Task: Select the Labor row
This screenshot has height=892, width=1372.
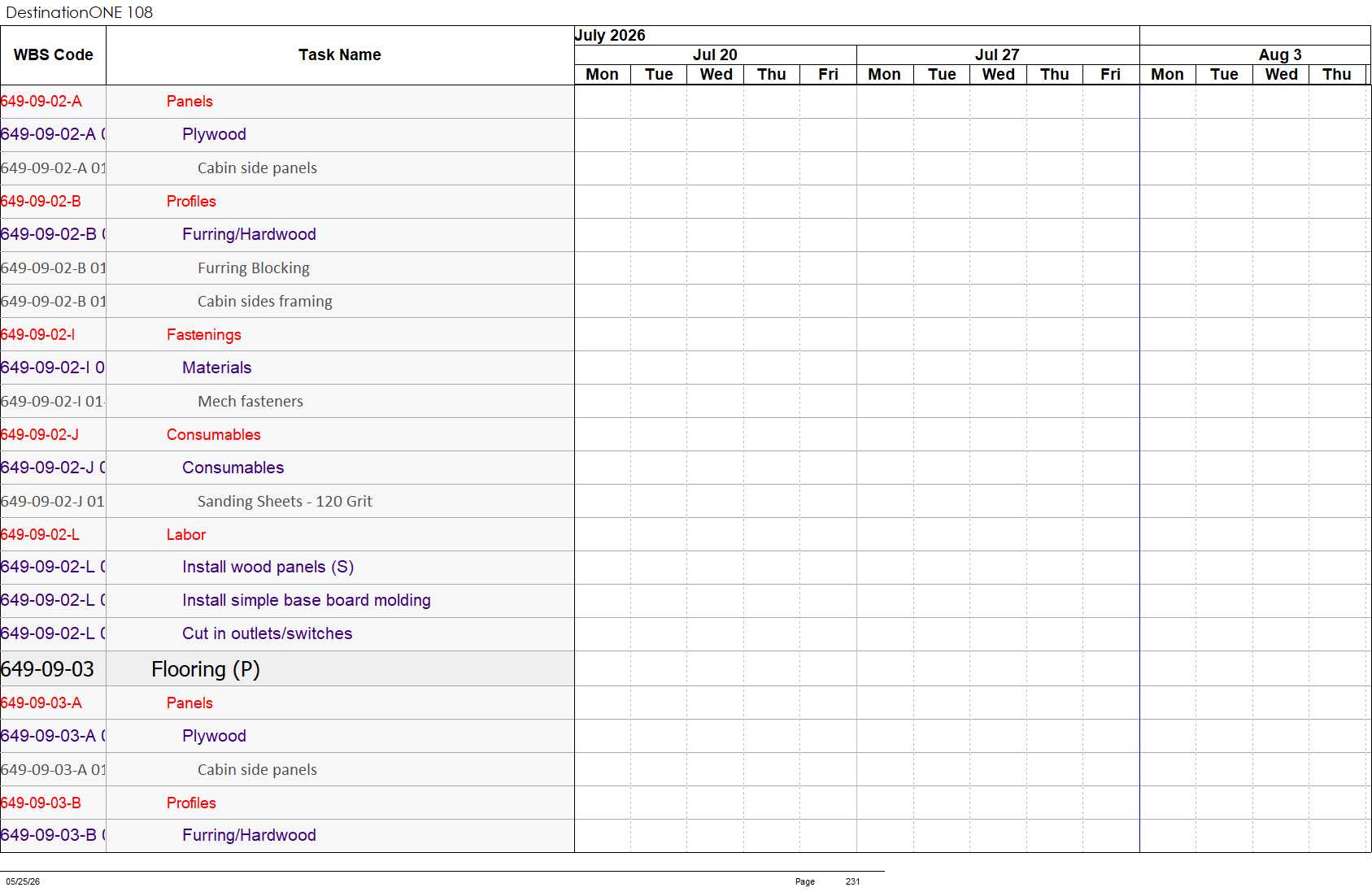Action: tap(287, 535)
